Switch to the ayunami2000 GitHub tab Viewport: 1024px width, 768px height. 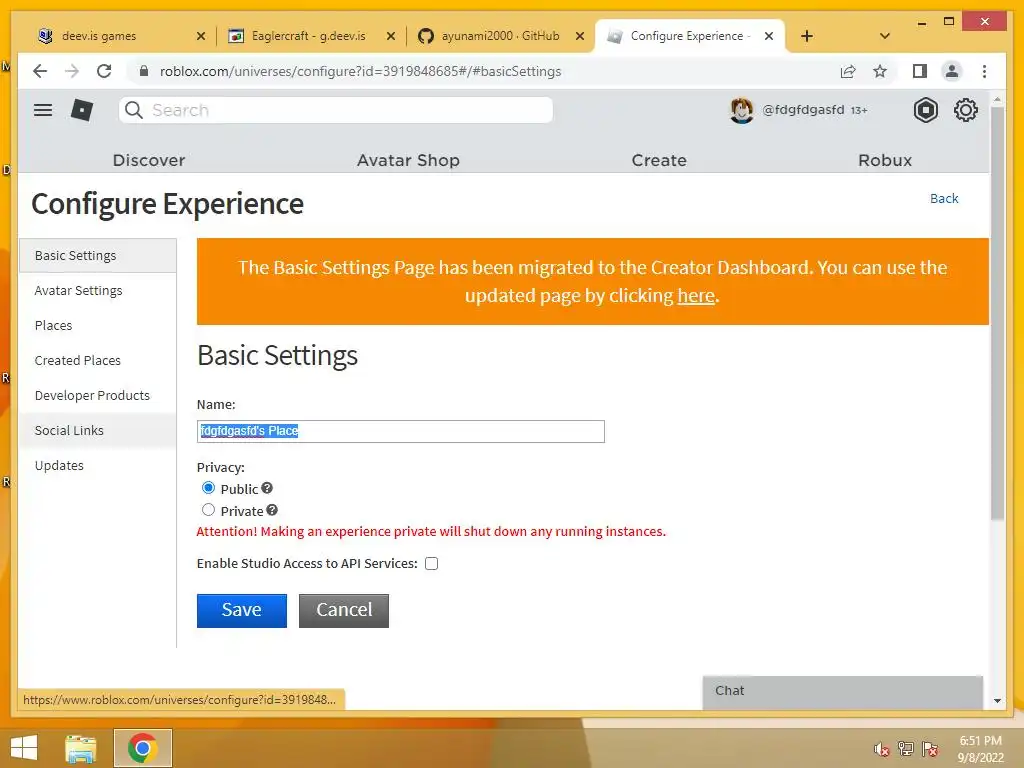coord(500,36)
